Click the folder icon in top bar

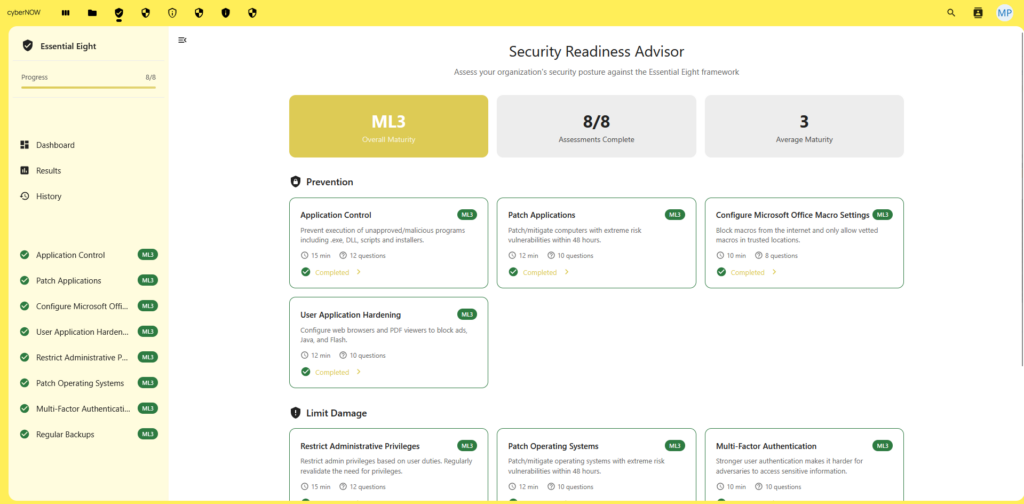pos(93,13)
